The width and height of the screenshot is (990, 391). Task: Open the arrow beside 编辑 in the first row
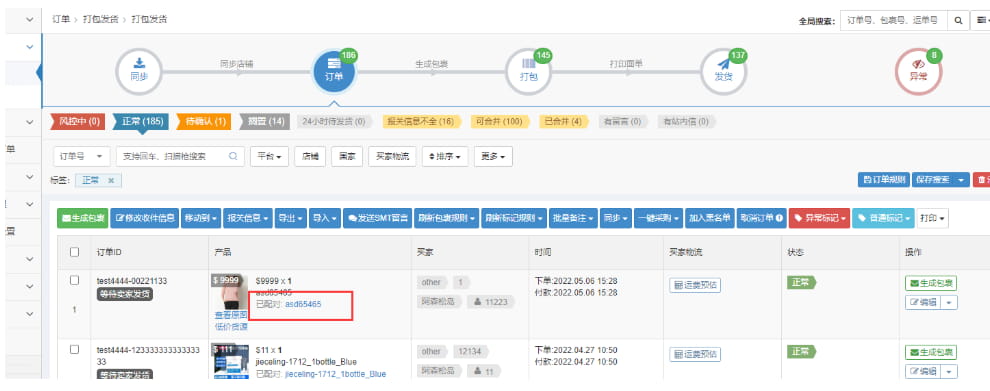click(950, 303)
